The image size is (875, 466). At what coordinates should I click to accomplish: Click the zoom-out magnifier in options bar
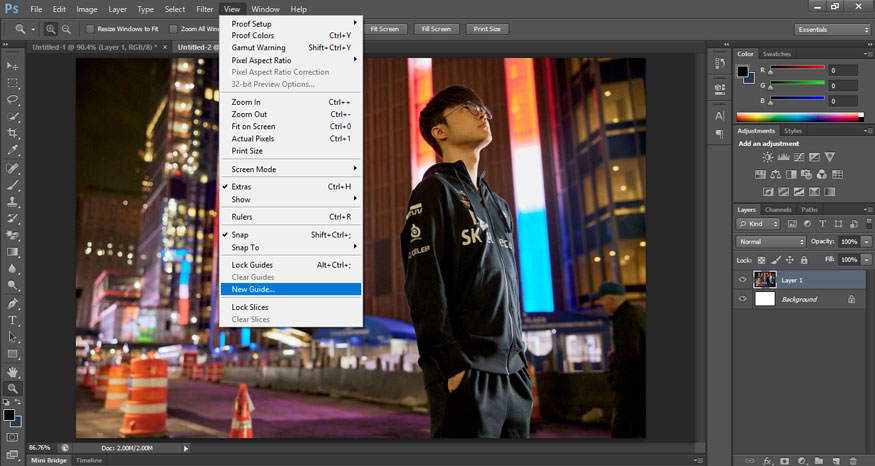click(66, 29)
